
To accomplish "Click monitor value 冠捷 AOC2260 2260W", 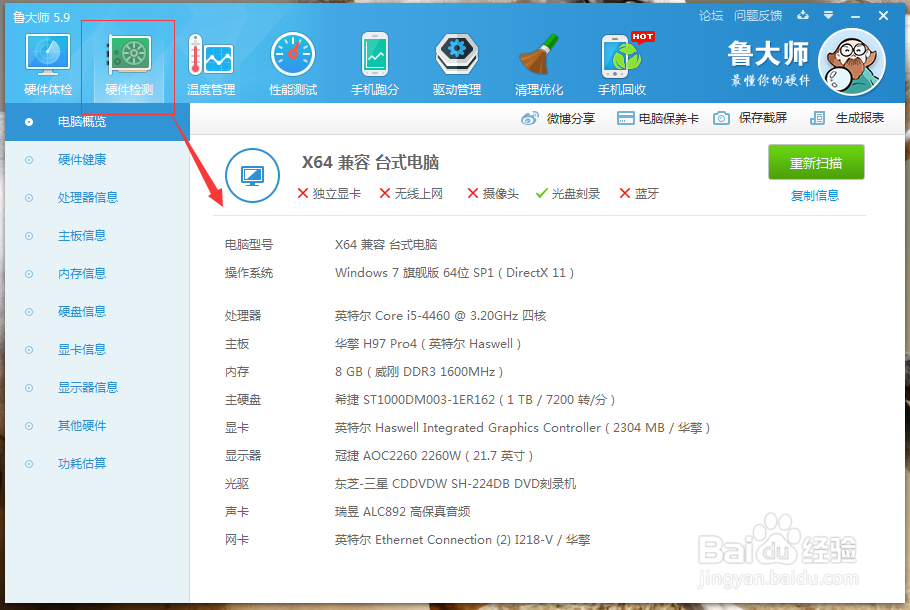I will pos(434,456).
